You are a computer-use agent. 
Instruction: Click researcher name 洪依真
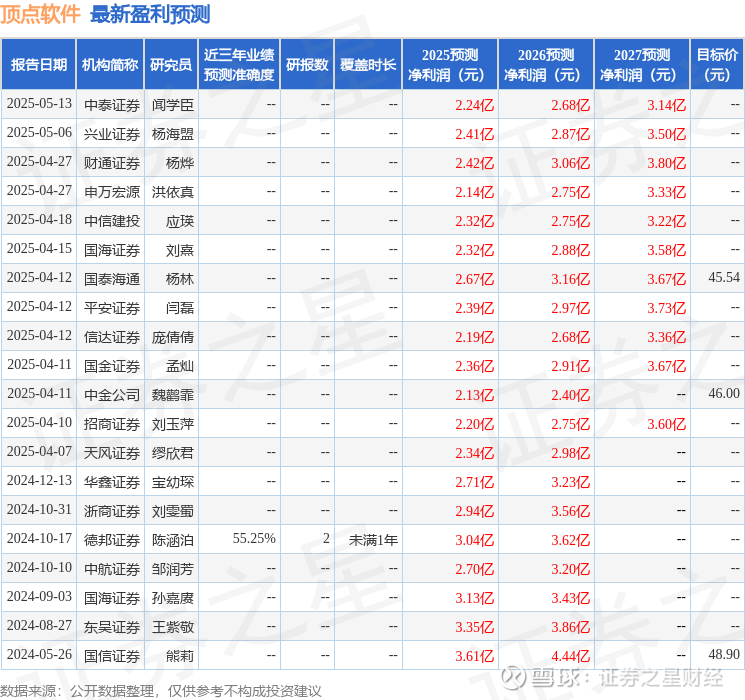click(x=173, y=192)
